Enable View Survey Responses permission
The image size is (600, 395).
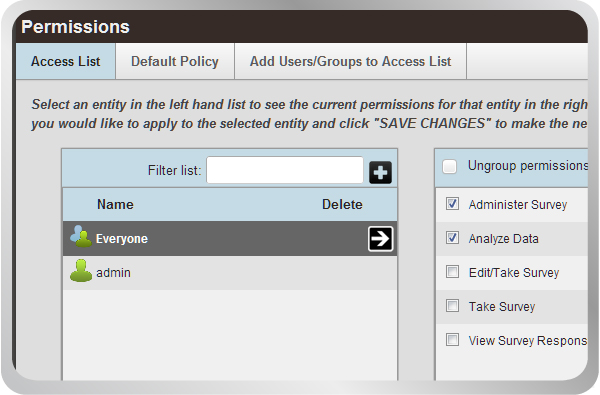coord(452,340)
